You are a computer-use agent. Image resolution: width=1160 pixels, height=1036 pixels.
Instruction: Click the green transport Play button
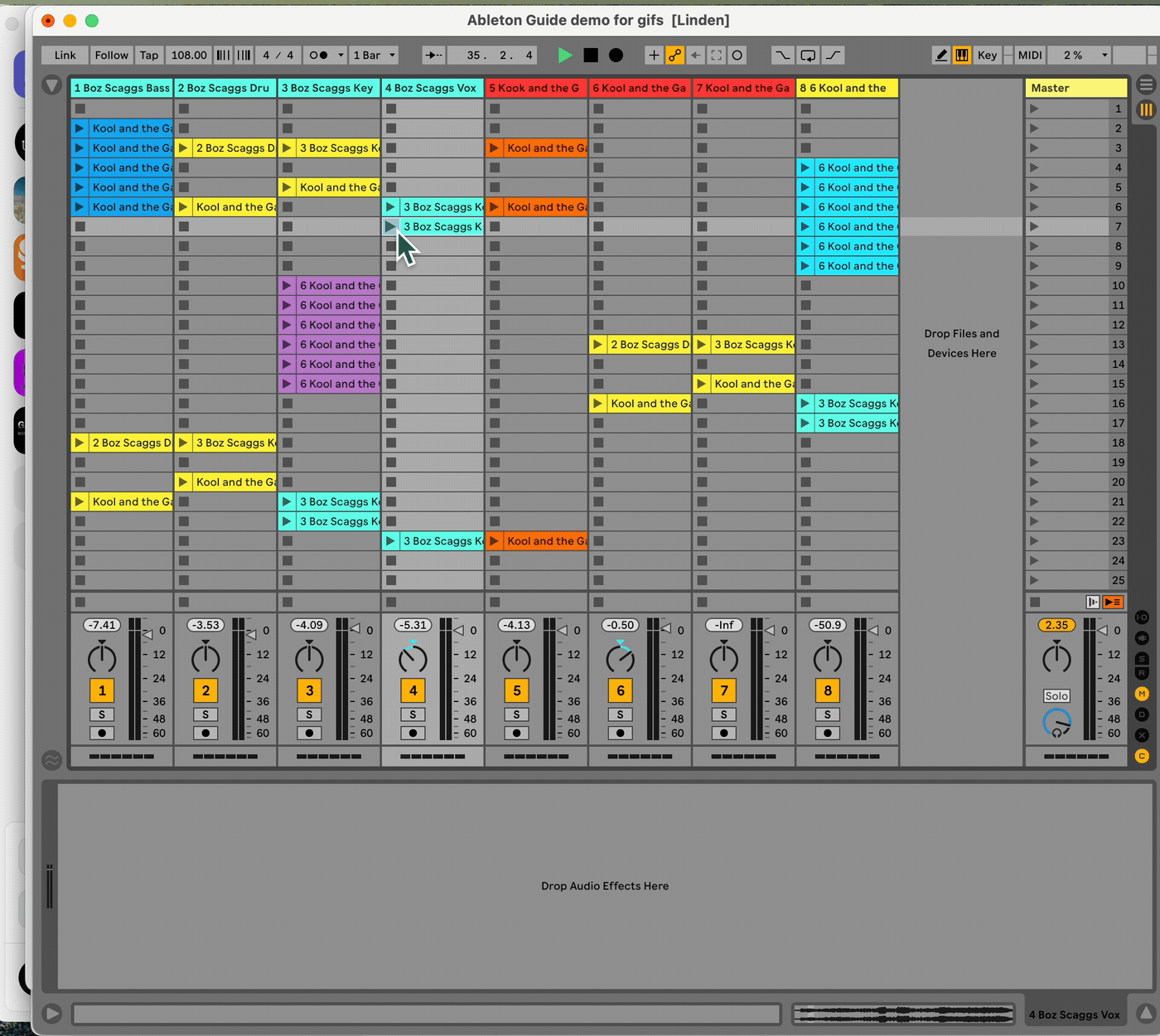click(565, 56)
